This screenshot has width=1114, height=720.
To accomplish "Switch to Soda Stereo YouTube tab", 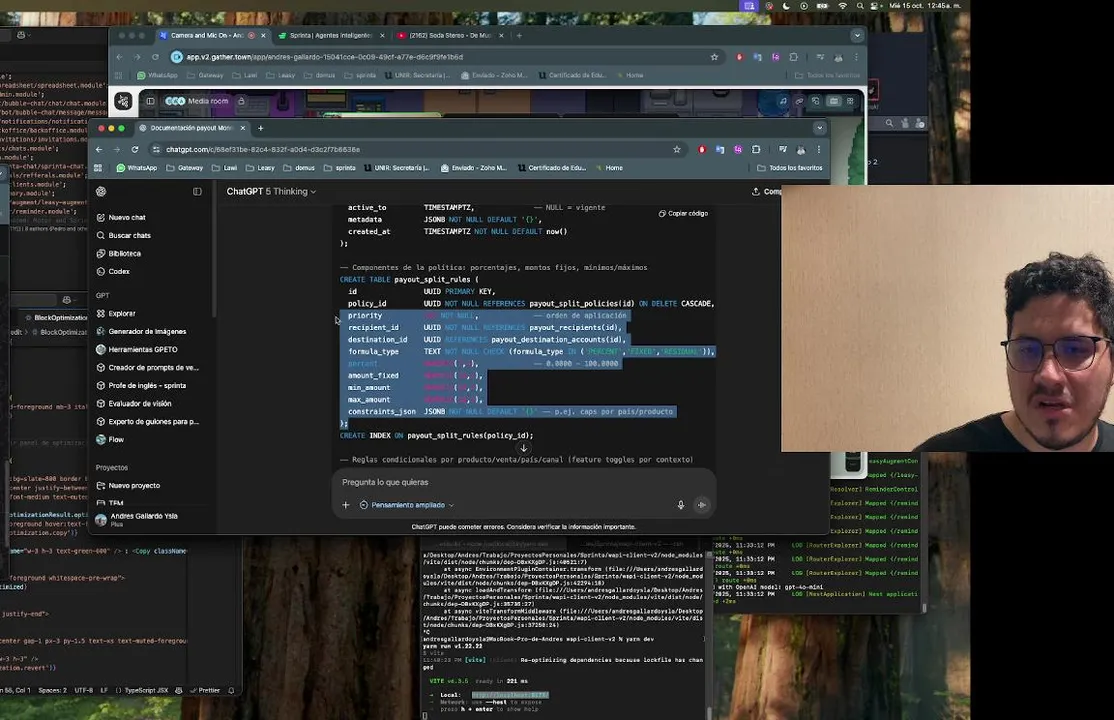I will click(x=450, y=35).
